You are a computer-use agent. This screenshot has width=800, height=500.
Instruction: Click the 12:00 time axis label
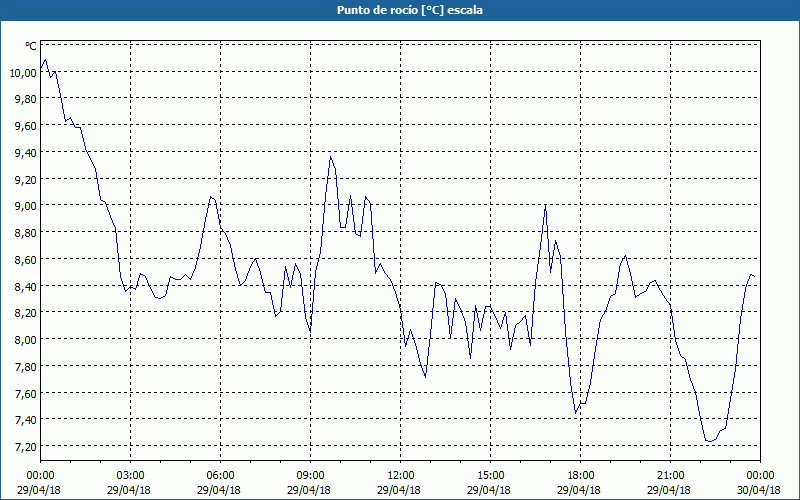point(401,476)
